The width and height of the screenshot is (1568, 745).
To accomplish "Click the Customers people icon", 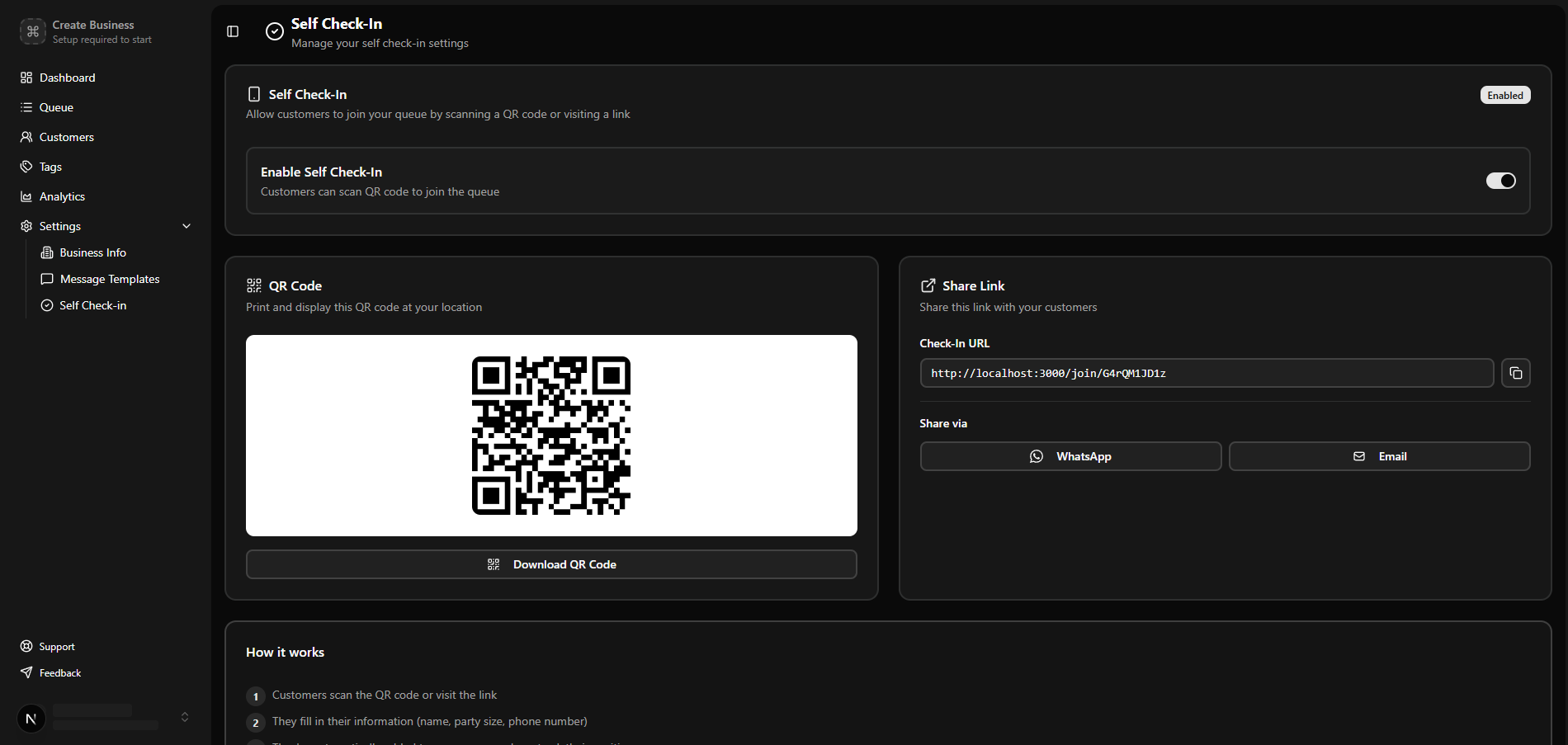I will click(x=26, y=137).
